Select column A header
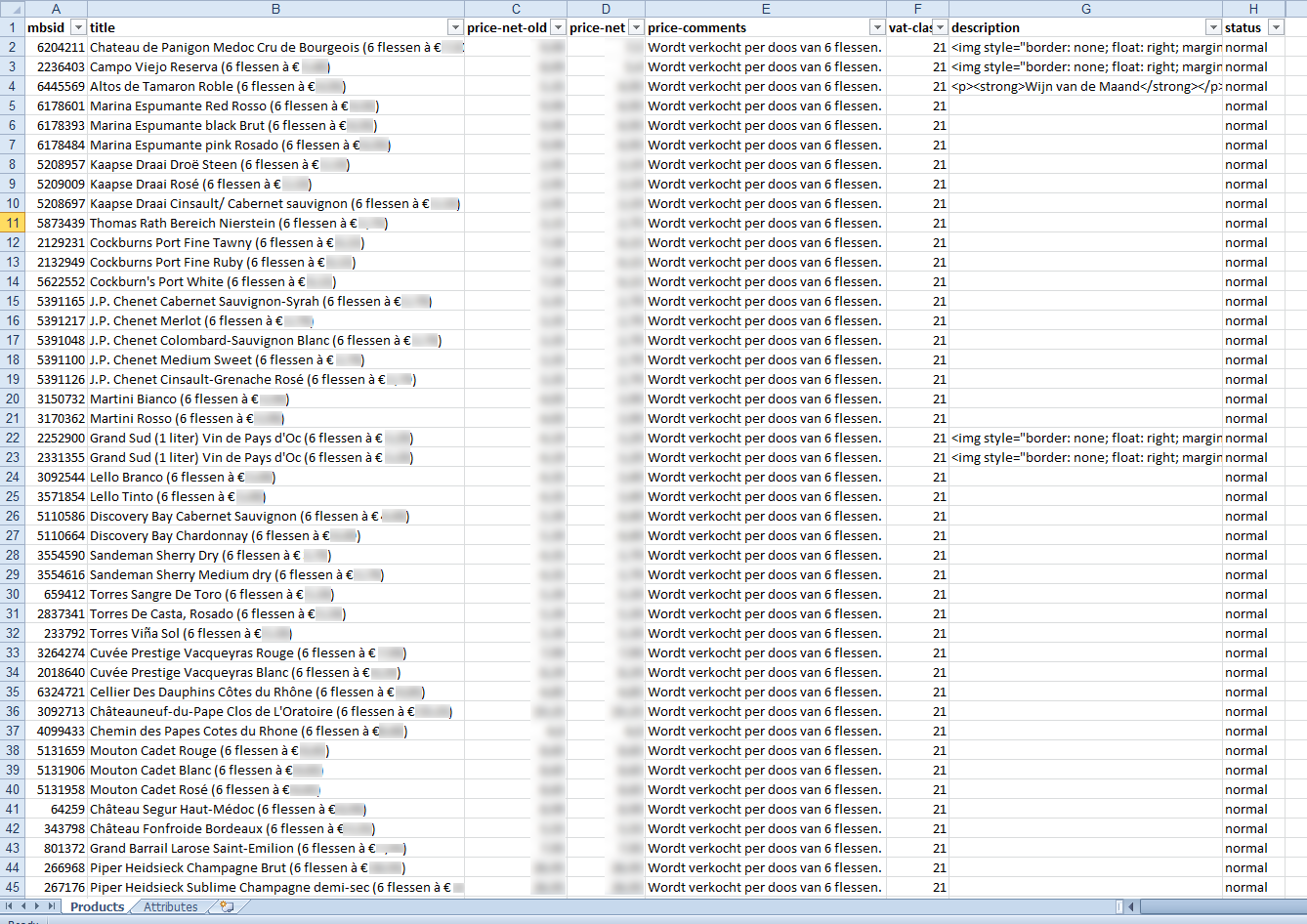This screenshot has width=1307, height=924. point(56,9)
